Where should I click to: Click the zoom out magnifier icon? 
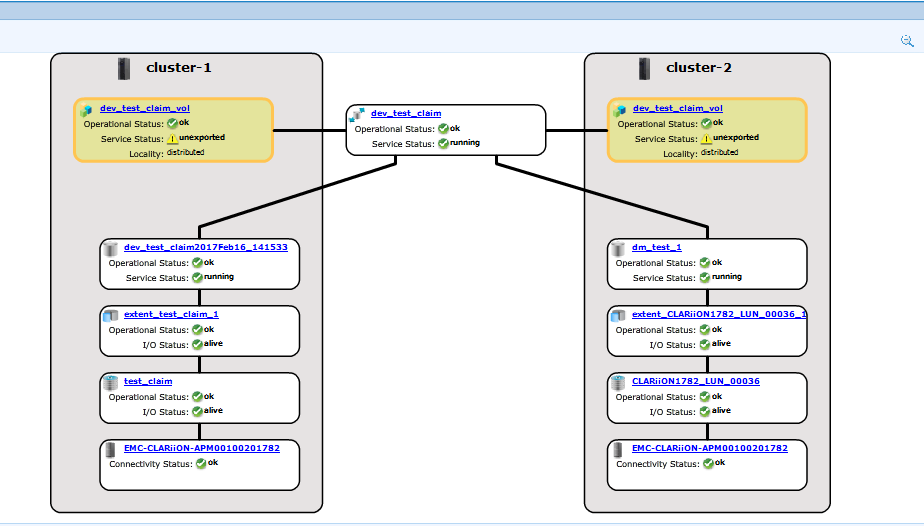[907, 41]
